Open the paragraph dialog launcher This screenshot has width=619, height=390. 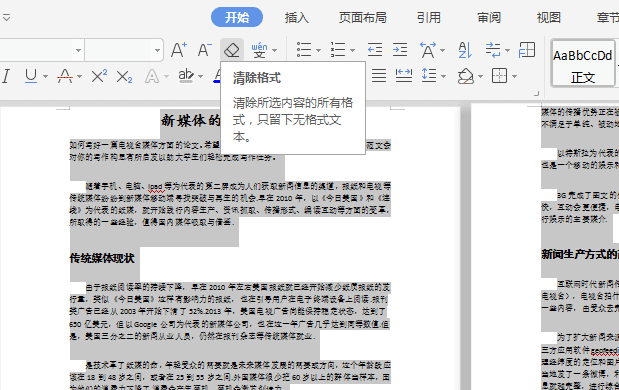coord(536,94)
